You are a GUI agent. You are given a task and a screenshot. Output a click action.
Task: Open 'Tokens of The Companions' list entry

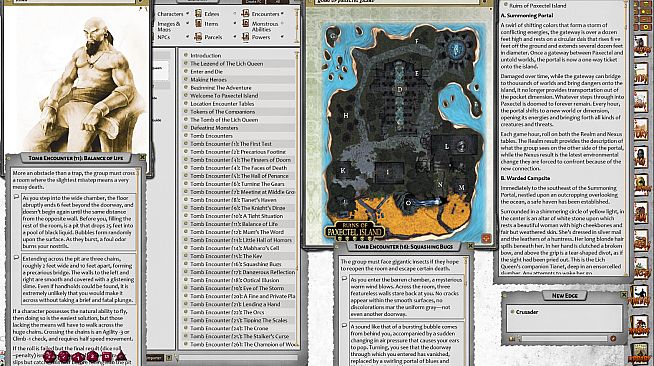240,111
